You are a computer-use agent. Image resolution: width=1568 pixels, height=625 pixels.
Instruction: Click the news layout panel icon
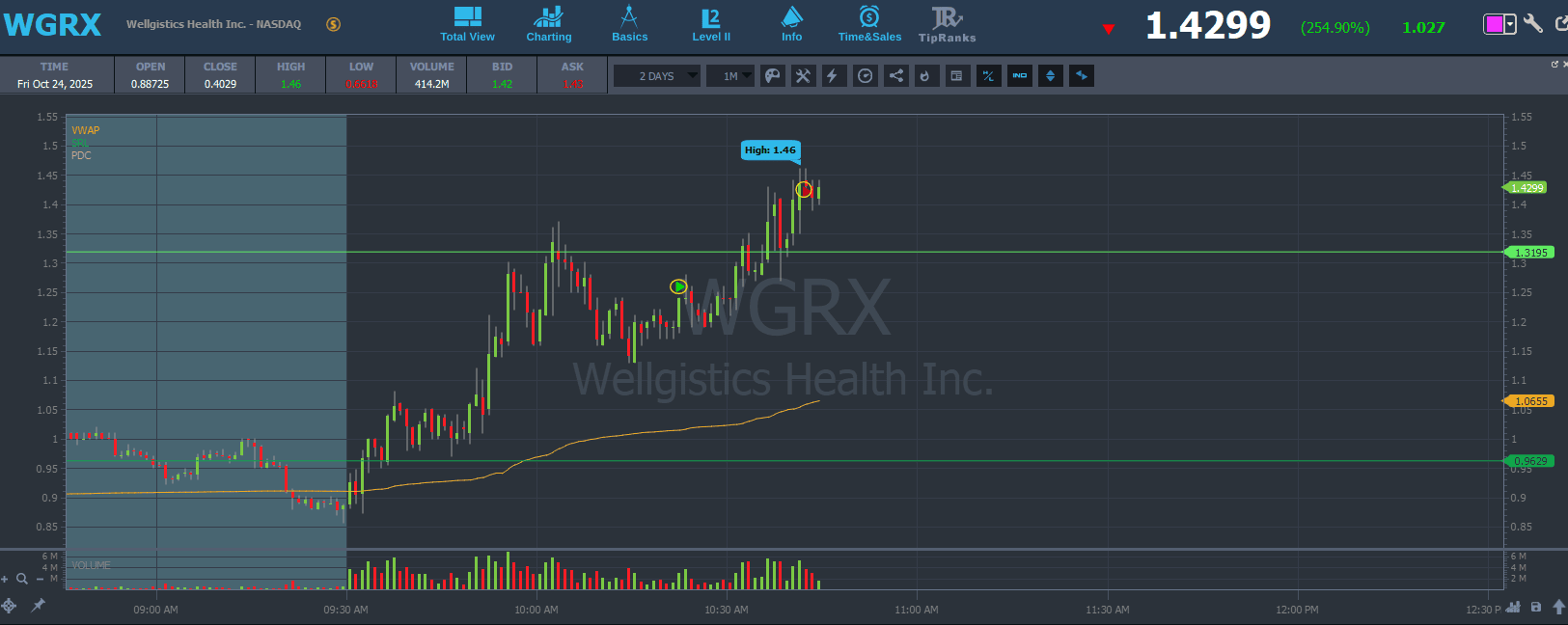coord(956,76)
